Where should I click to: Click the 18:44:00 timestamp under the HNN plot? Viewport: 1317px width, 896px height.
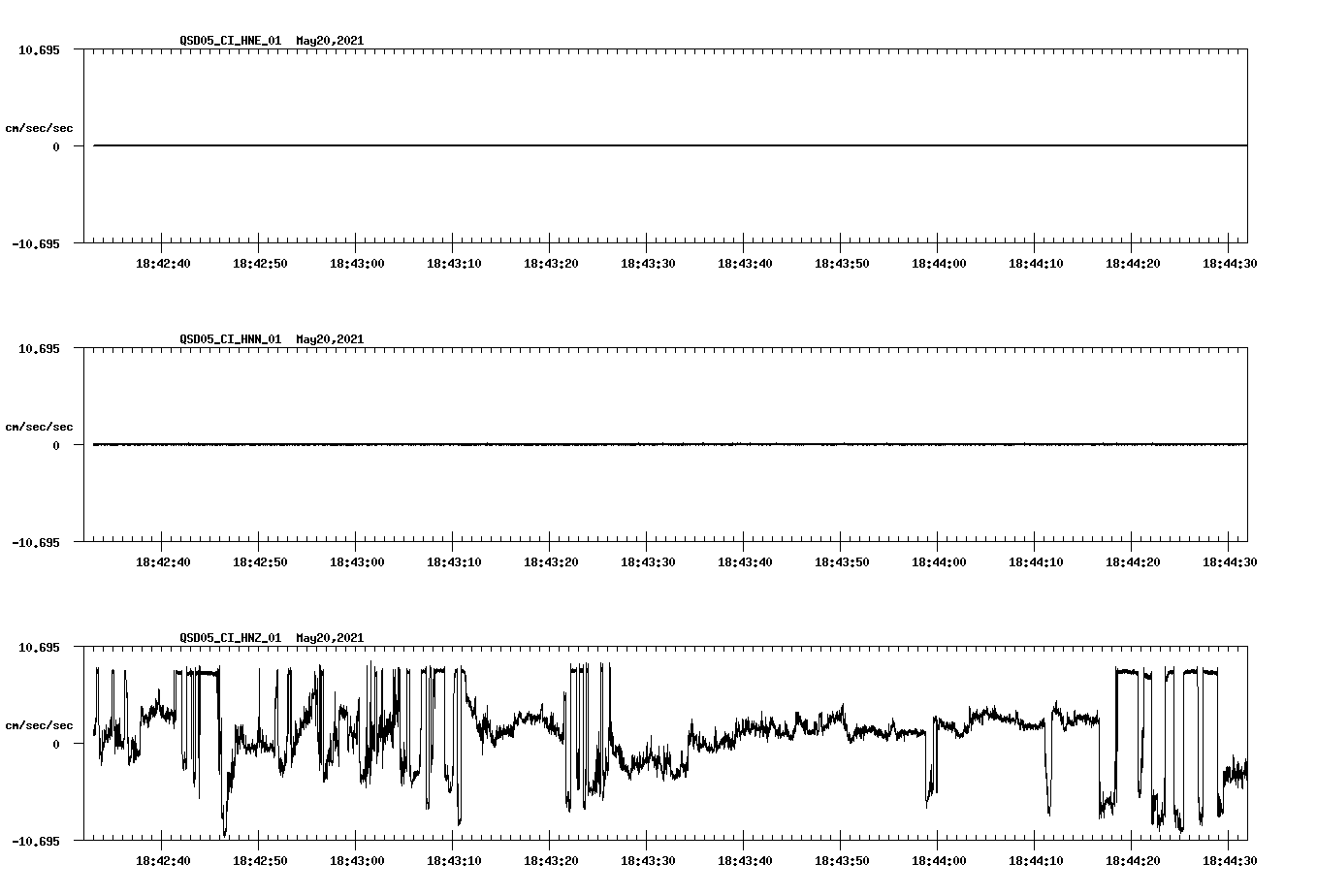[x=937, y=560]
